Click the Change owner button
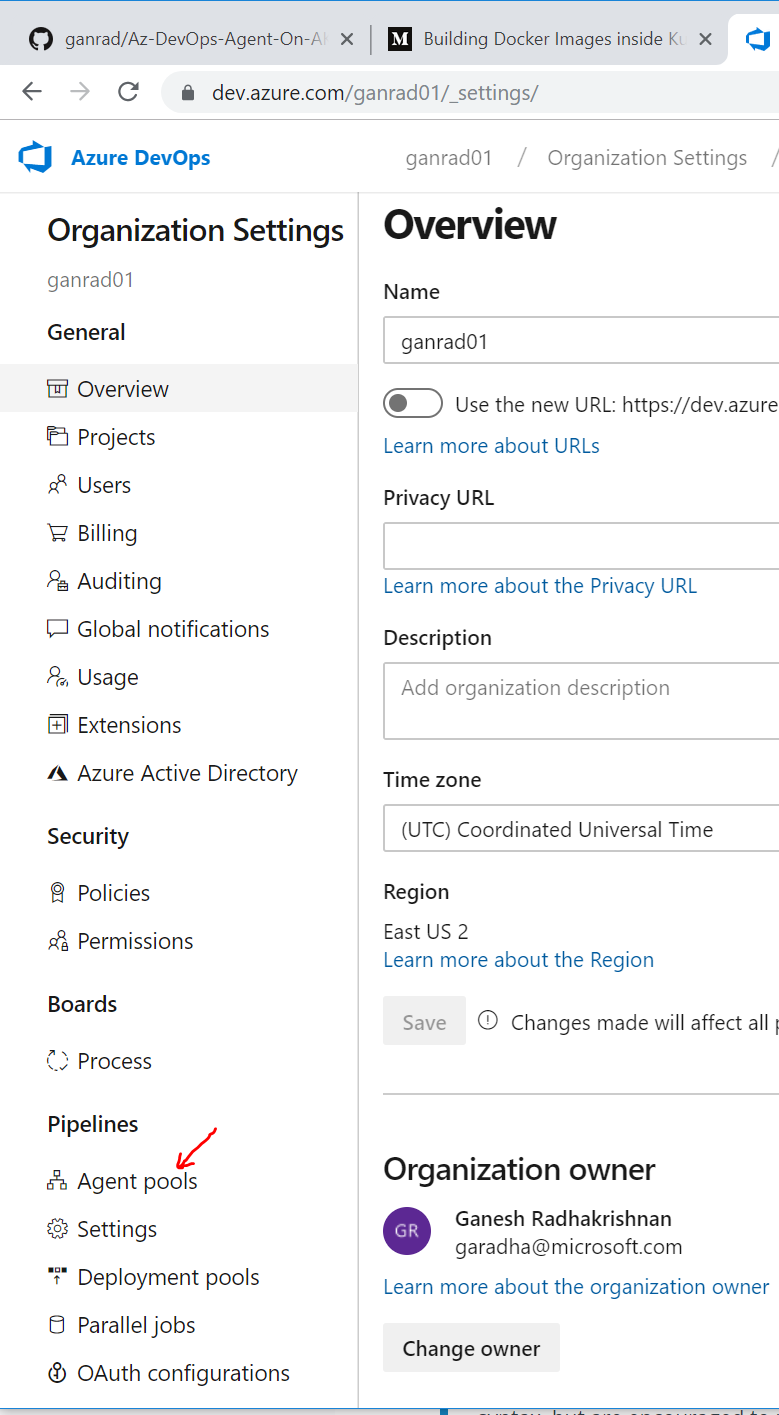 pyautogui.click(x=471, y=1348)
